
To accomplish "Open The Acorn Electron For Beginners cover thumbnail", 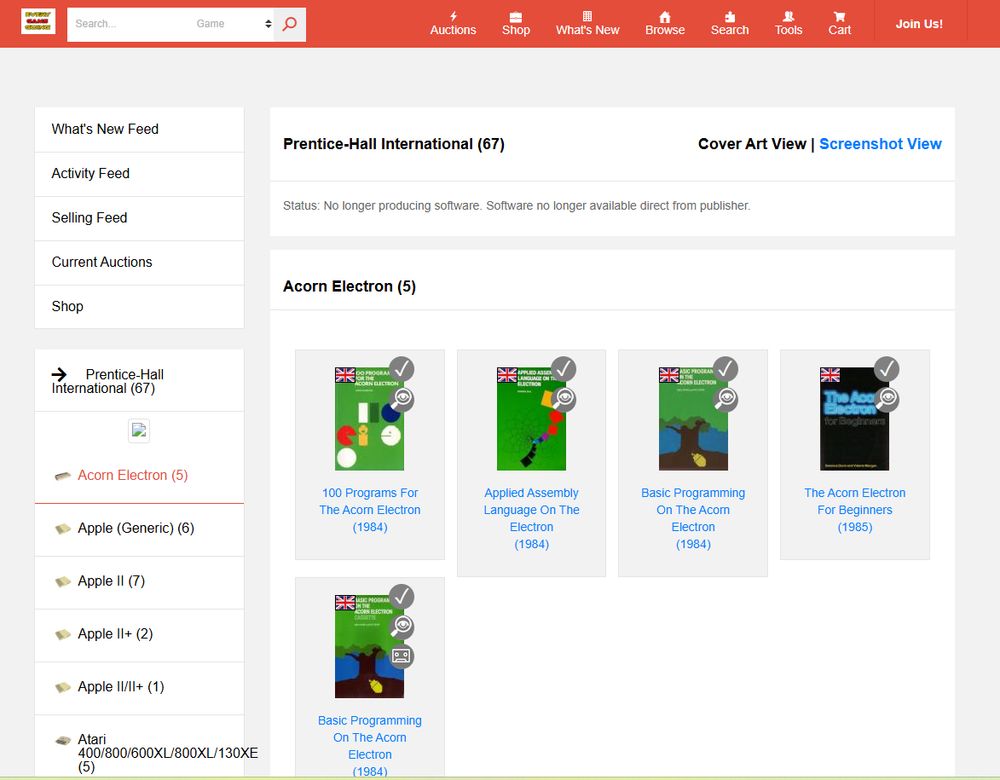I will pos(855,419).
